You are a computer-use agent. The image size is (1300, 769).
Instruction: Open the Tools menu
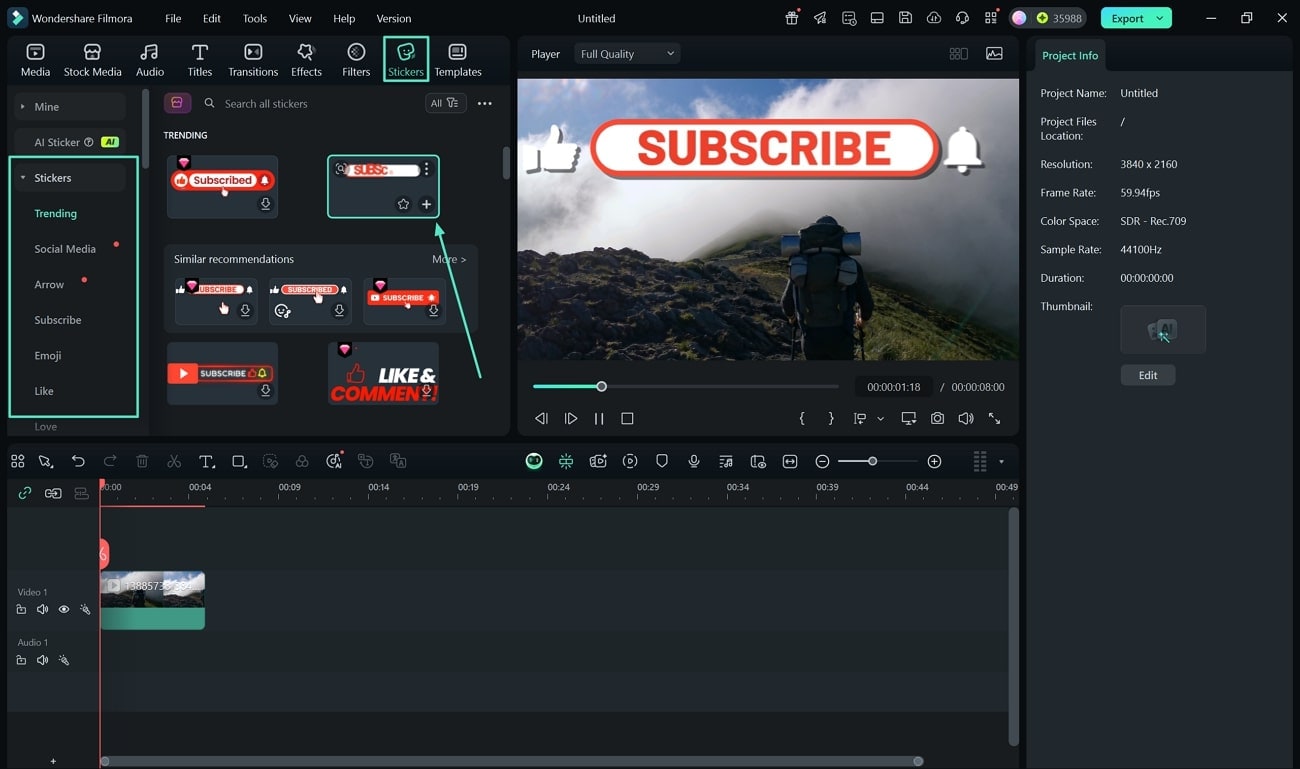click(x=255, y=18)
